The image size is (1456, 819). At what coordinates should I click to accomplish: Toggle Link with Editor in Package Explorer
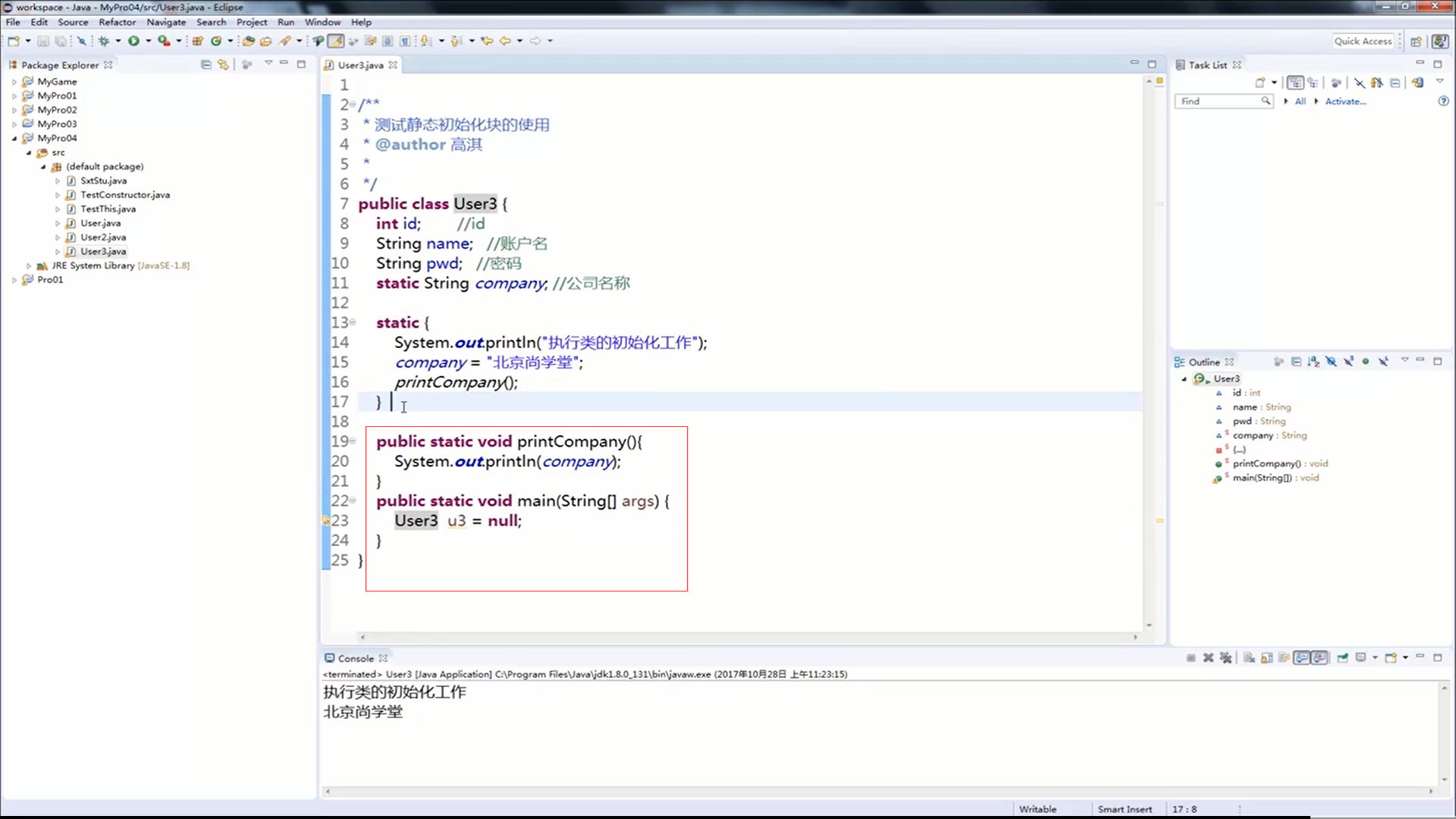(x=223, y=64)
